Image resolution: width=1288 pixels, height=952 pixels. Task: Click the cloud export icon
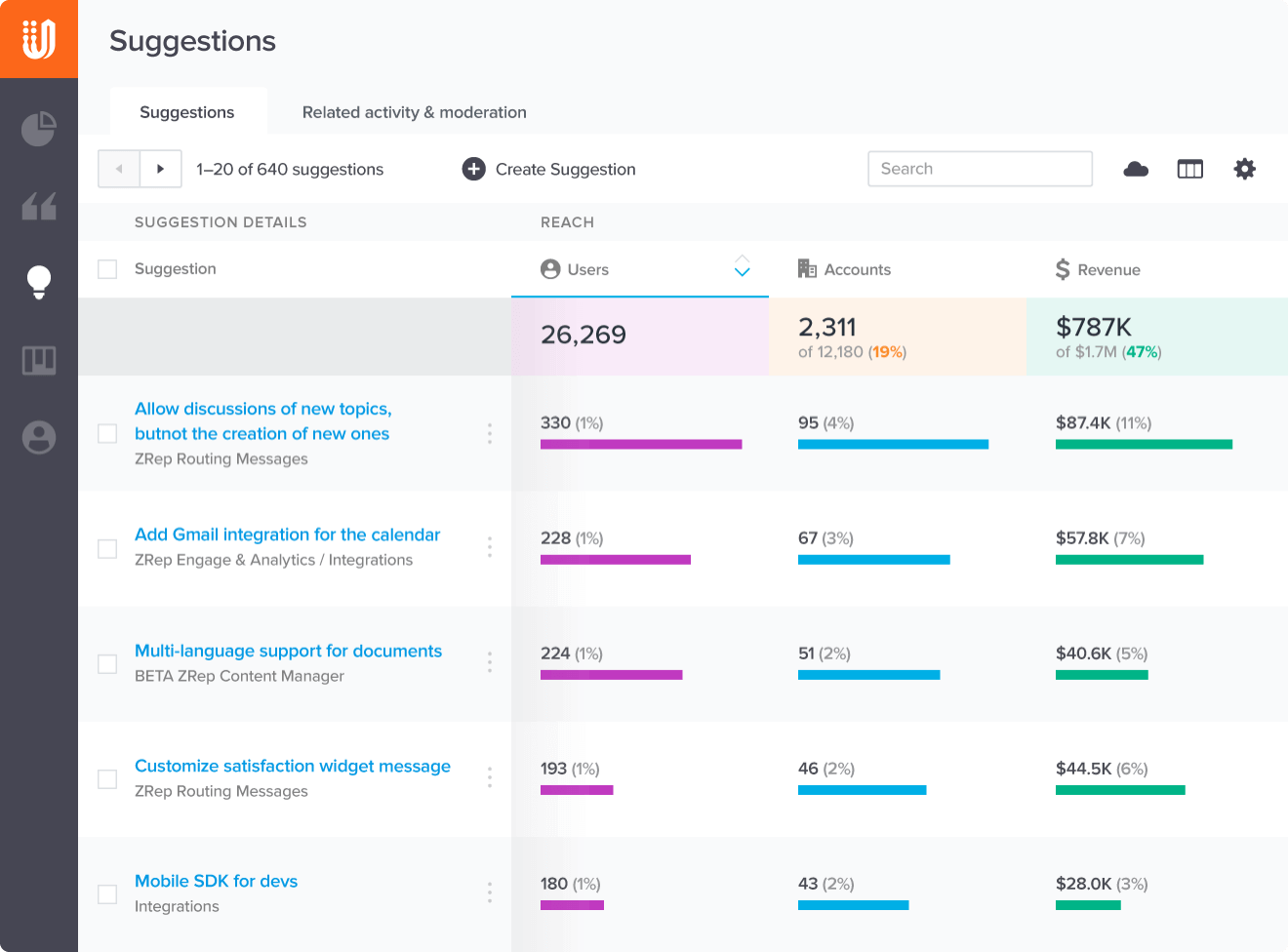1136,169
